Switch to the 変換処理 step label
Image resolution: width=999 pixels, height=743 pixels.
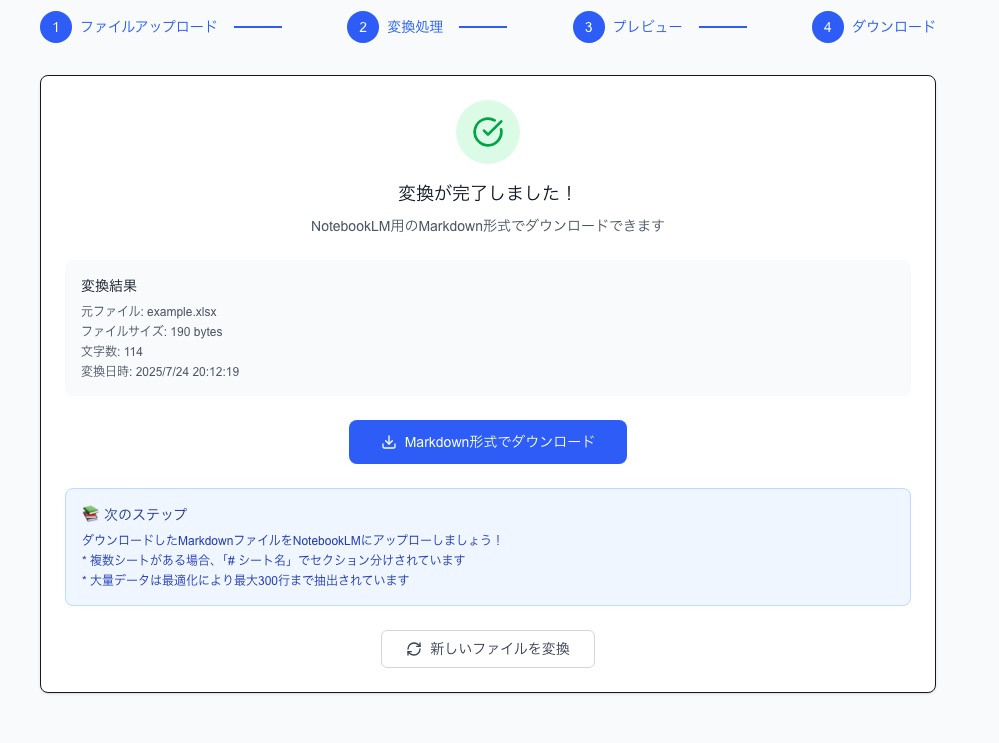[414, 27]
